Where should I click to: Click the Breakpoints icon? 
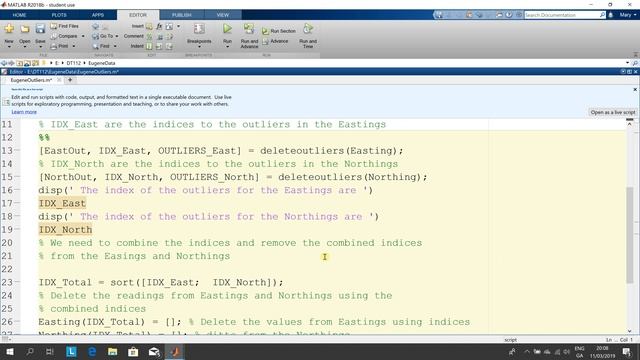pos(199,29)
